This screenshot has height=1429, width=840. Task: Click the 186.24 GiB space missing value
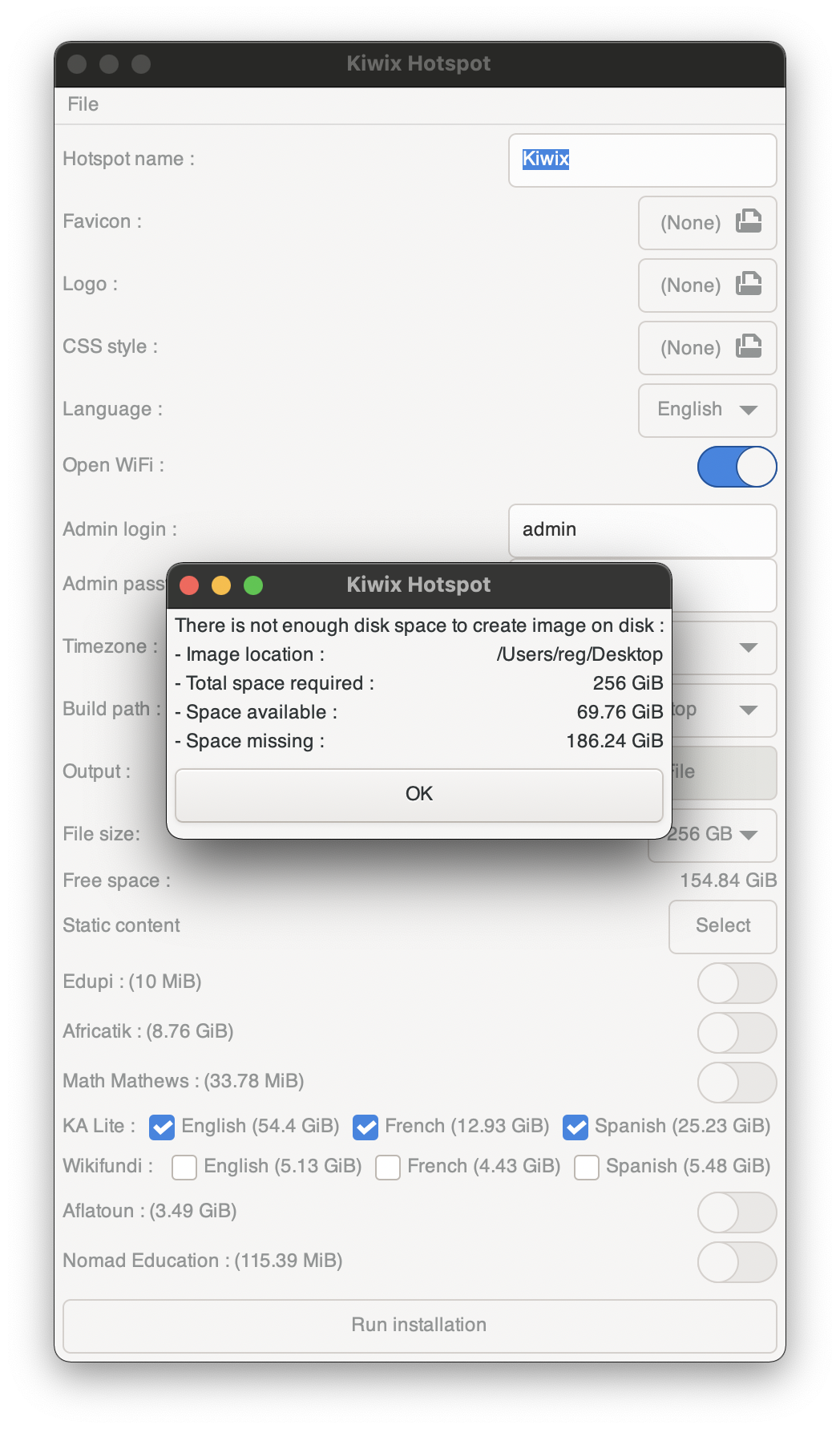click(615, 741)
